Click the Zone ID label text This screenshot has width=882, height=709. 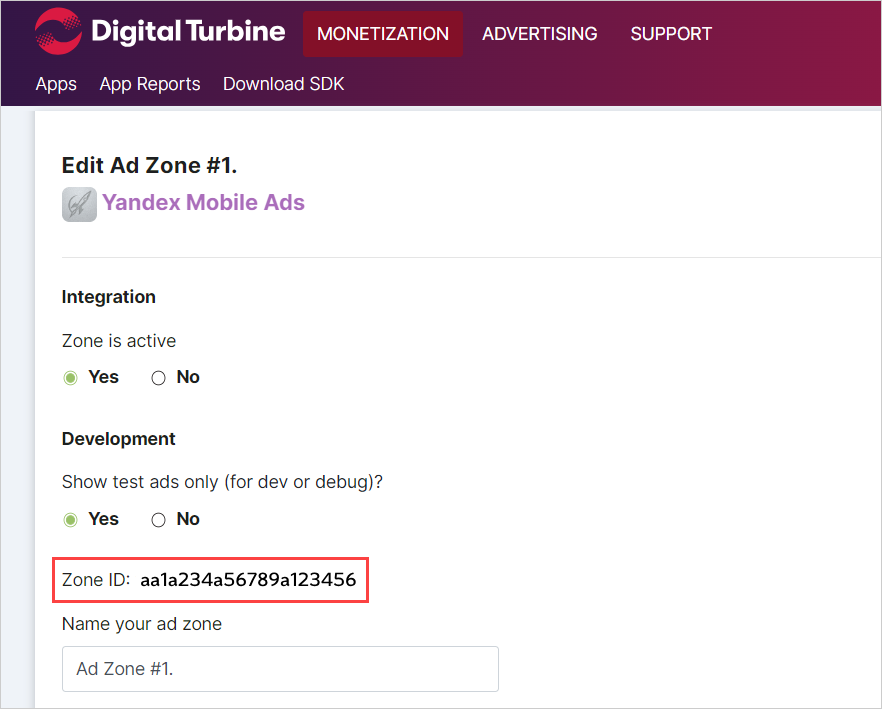point(96,580)
